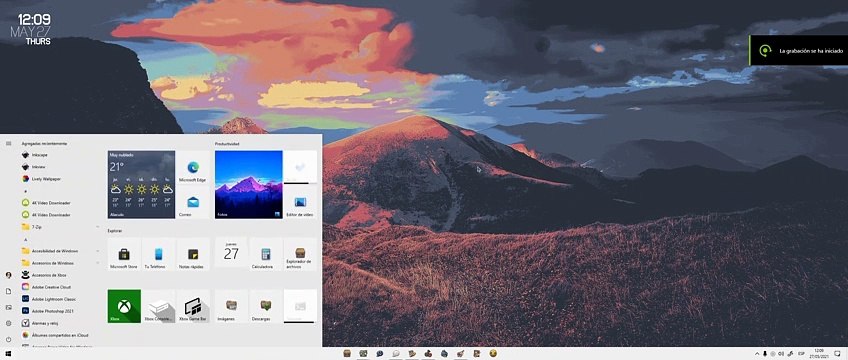Image resolution: width=848 pixels, height=360 pixels.
Task: Open the Imágenes folder tile
Action: [231, 306]
